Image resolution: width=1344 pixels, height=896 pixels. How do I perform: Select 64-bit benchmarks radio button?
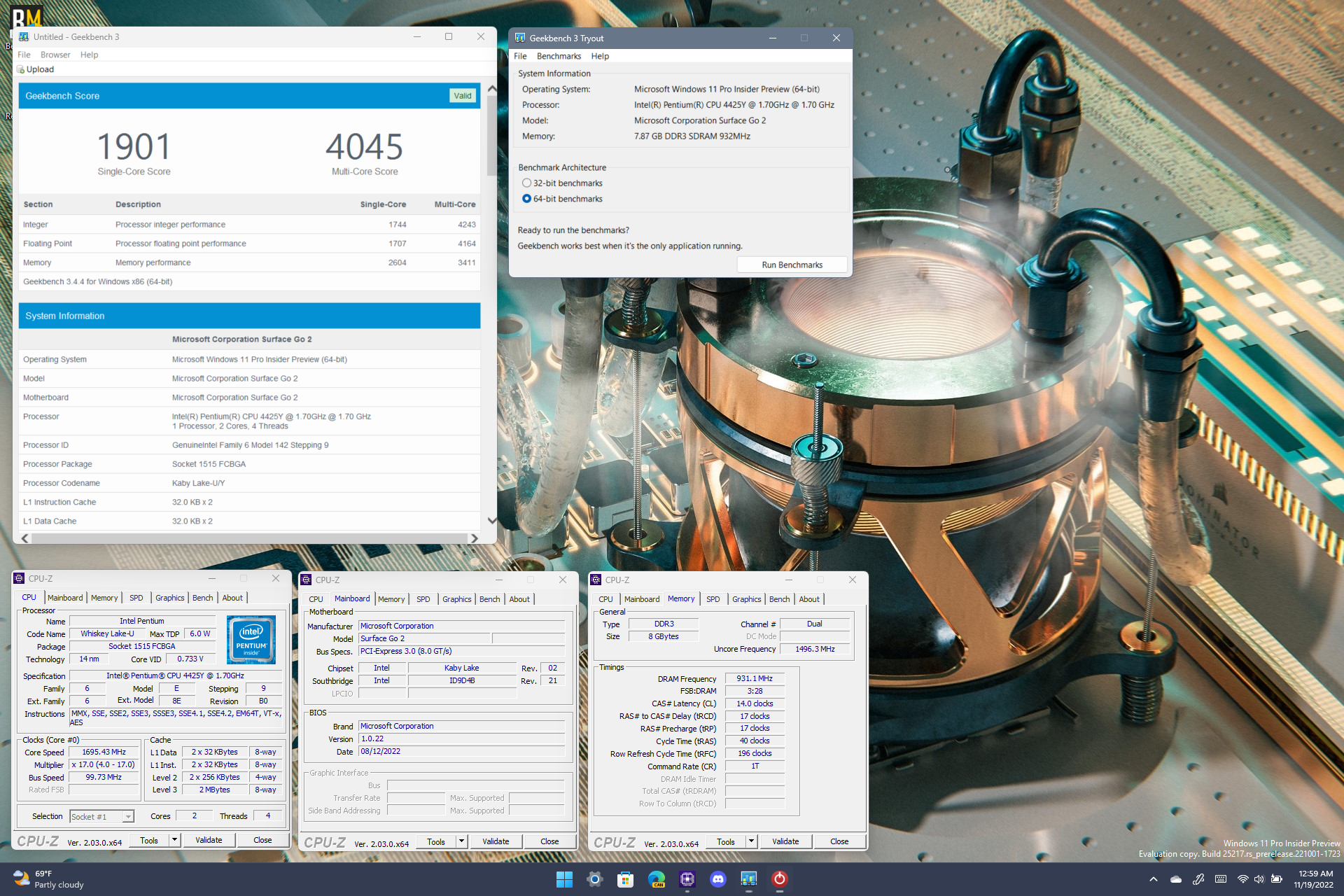(x=526, y=199)
